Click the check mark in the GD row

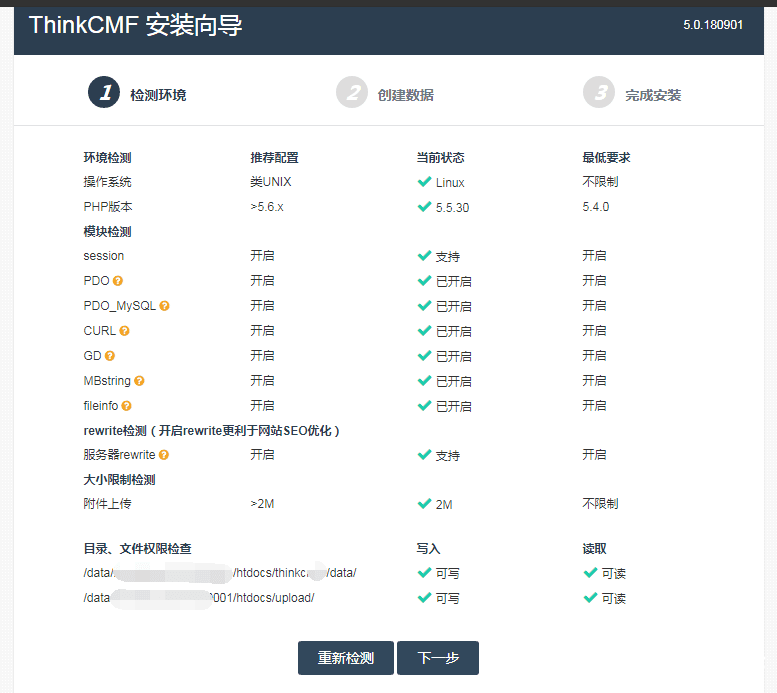pyautogui.click(x=424, y=355)
